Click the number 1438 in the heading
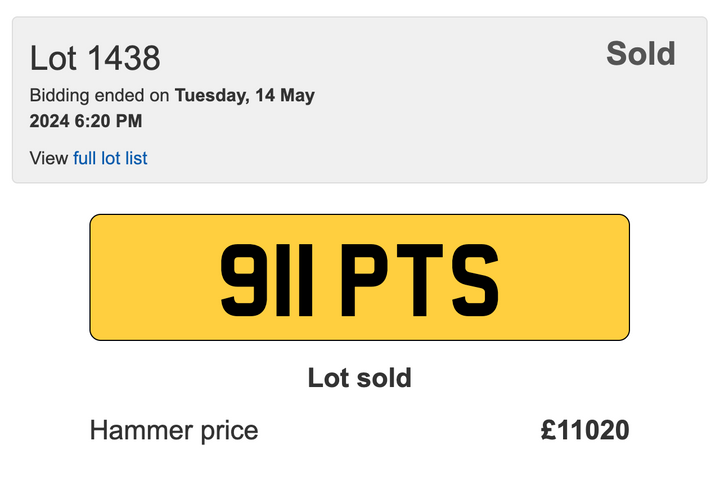Screen dimensions: 720x485 pos(124,58)
